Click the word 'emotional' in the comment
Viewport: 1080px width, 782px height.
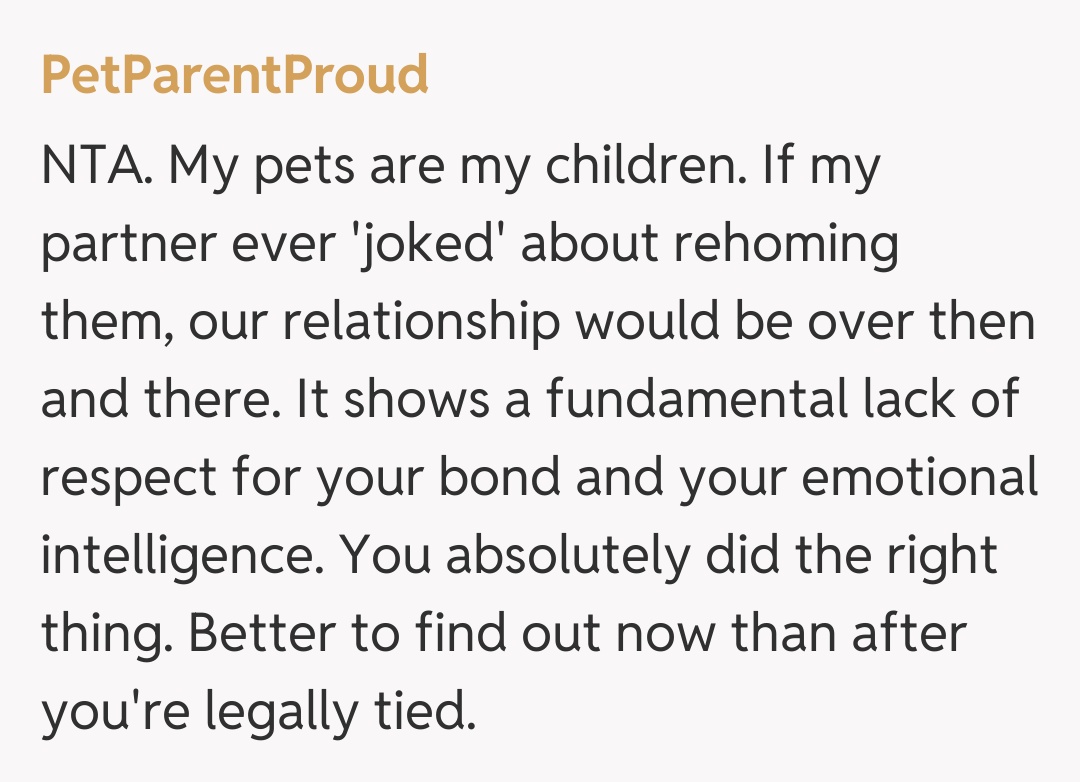coord(921,478)
